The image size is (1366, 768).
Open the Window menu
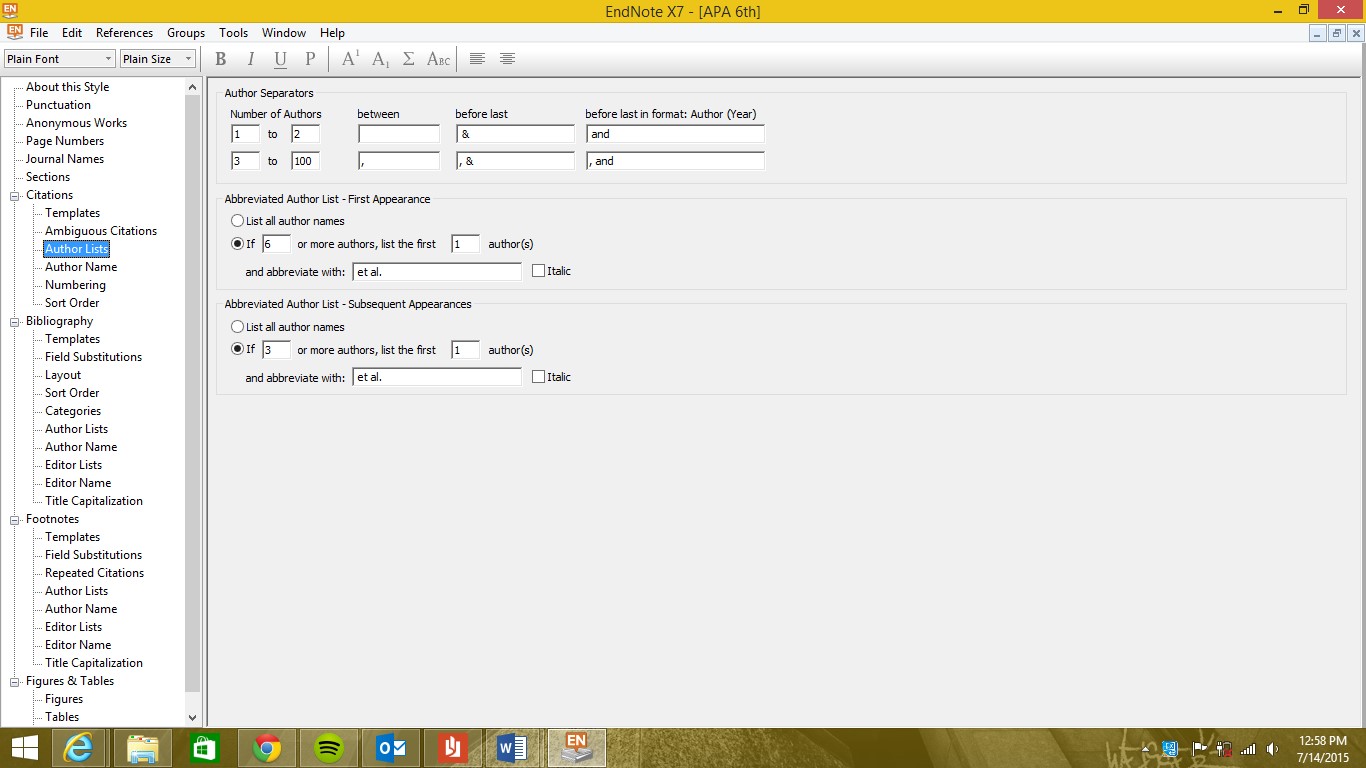point(284,33)
